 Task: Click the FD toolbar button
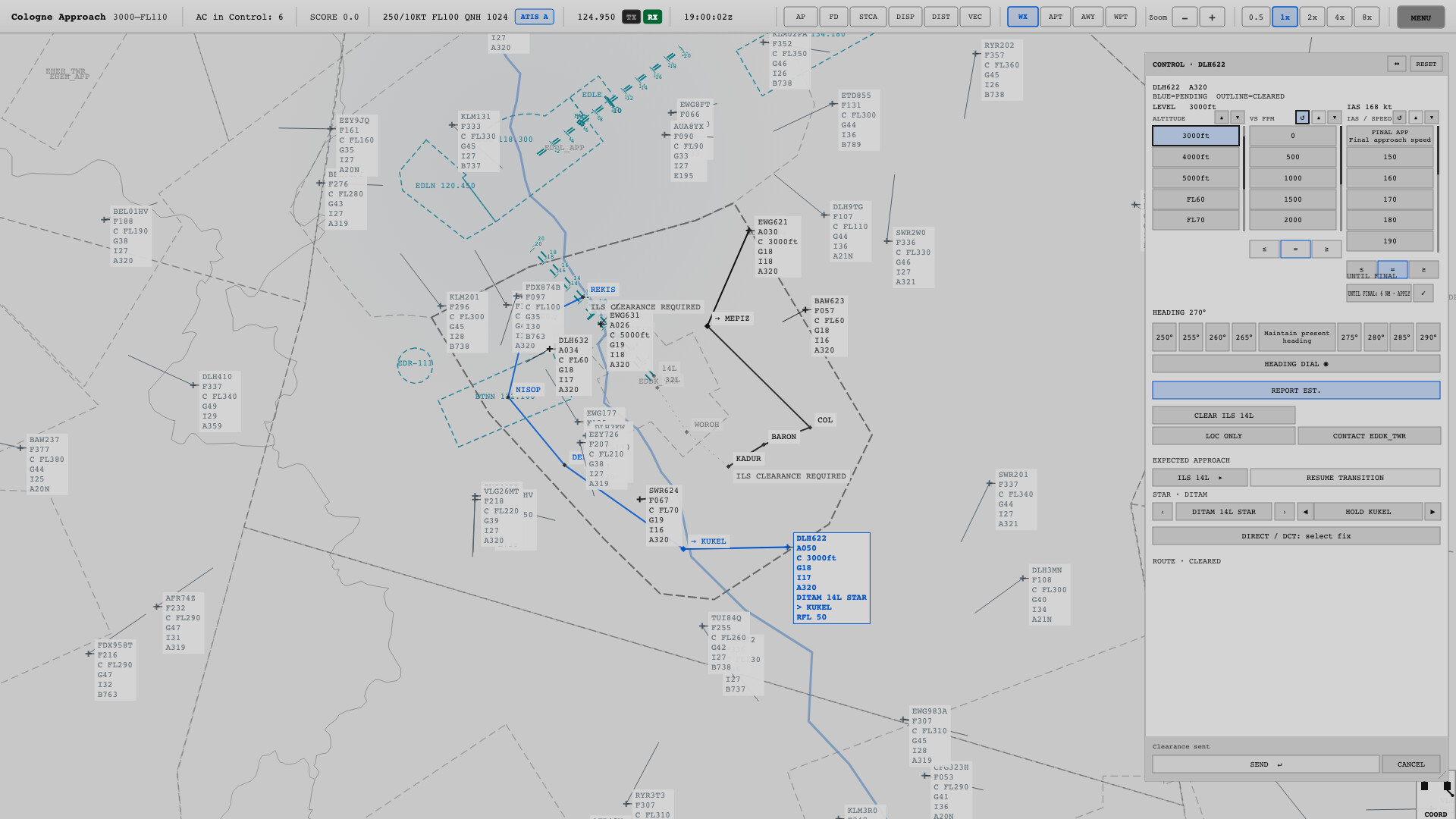[833, 17]
